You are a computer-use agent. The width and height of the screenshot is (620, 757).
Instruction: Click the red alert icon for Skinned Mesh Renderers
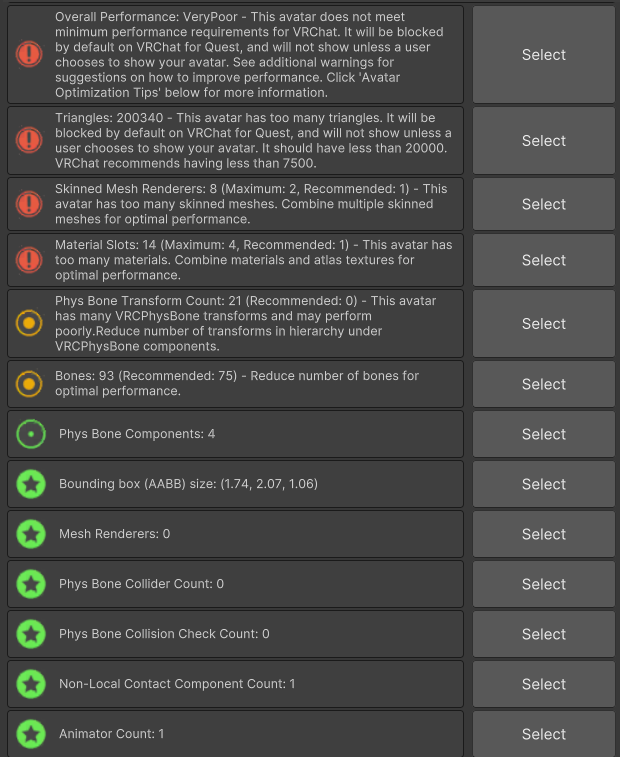click(x=29, y=204)
